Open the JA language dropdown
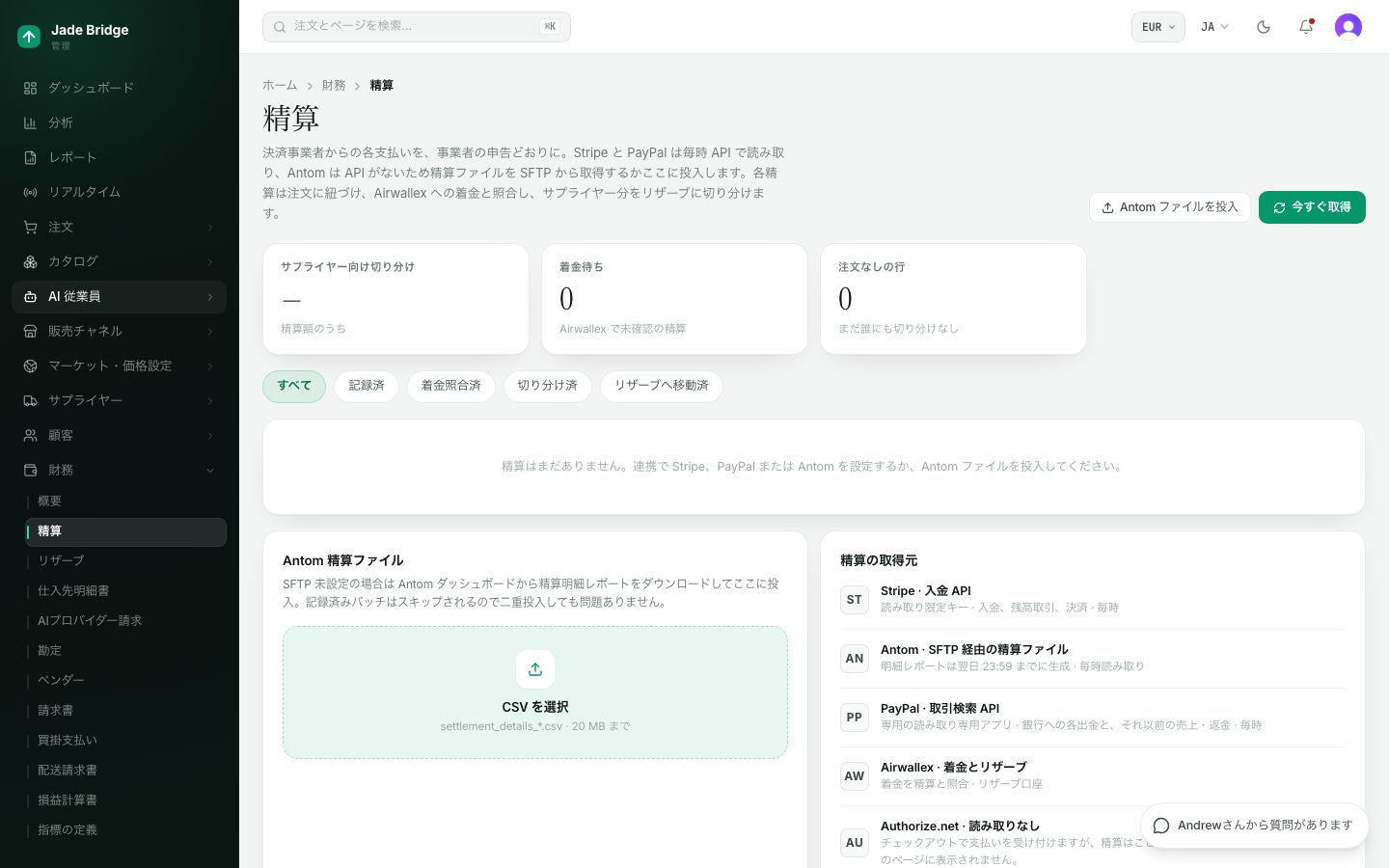 click(1214, 27)
